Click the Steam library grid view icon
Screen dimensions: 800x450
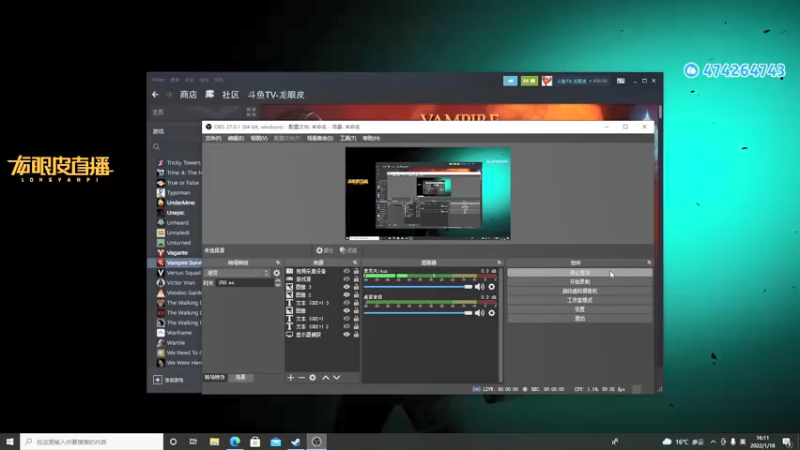coord(251,112)
